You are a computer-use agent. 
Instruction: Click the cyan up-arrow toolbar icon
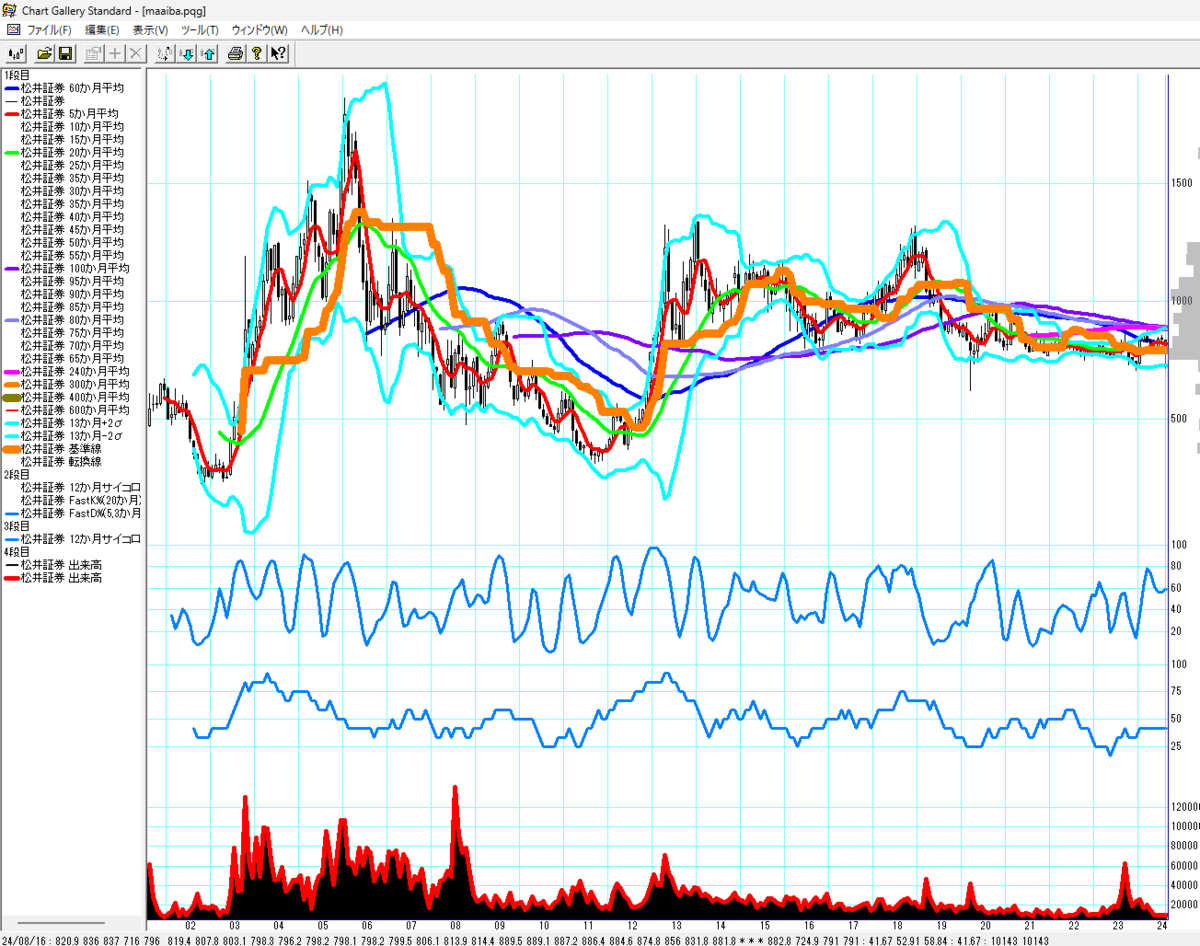207,53
